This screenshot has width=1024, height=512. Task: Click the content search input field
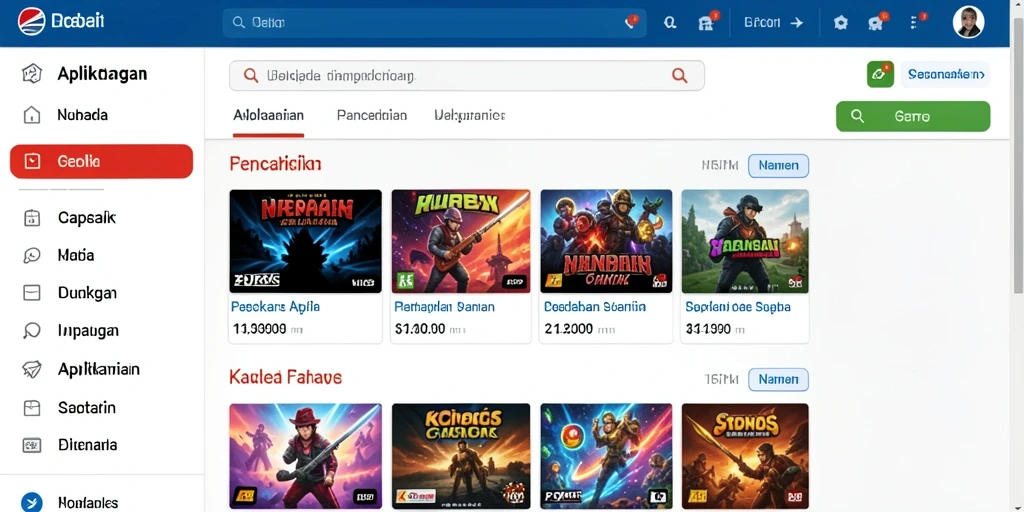click(x=466, y=76)
